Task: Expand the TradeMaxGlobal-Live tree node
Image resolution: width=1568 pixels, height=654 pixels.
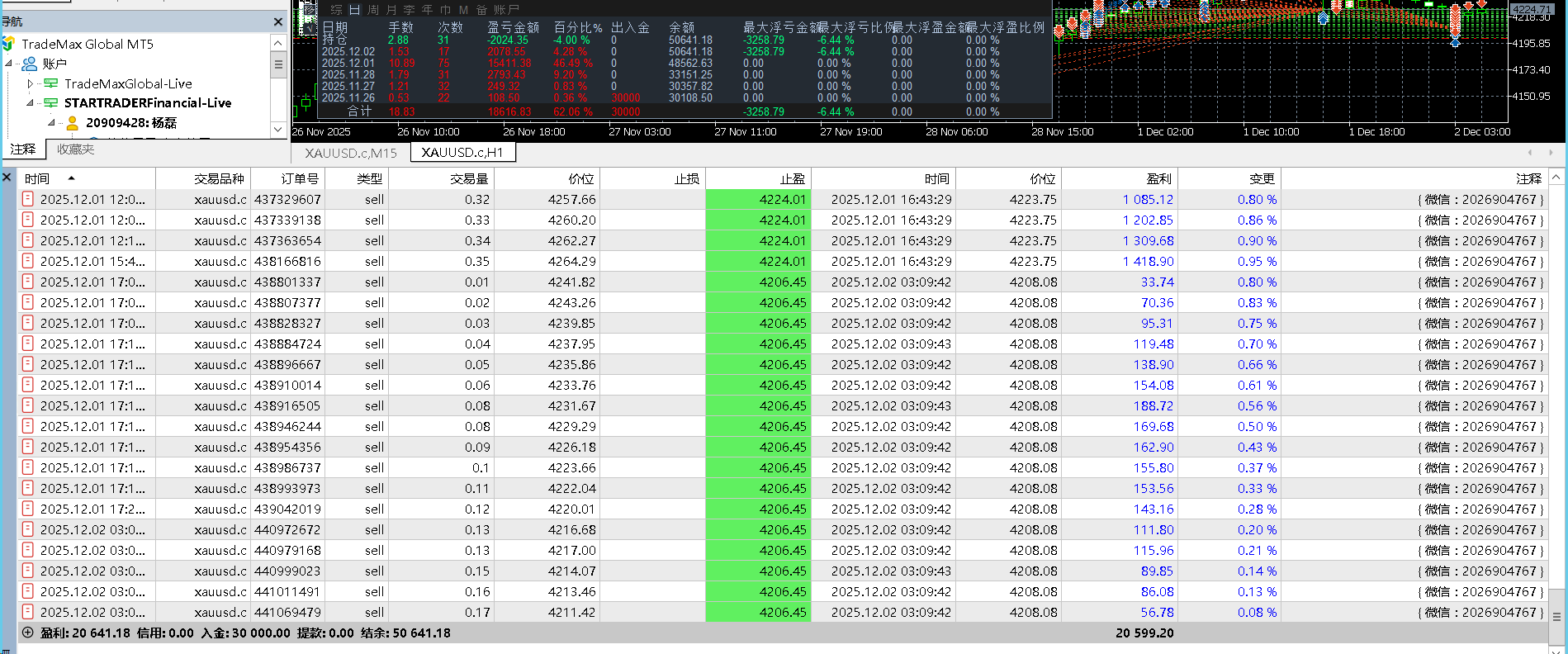Action: click(31, 83)
